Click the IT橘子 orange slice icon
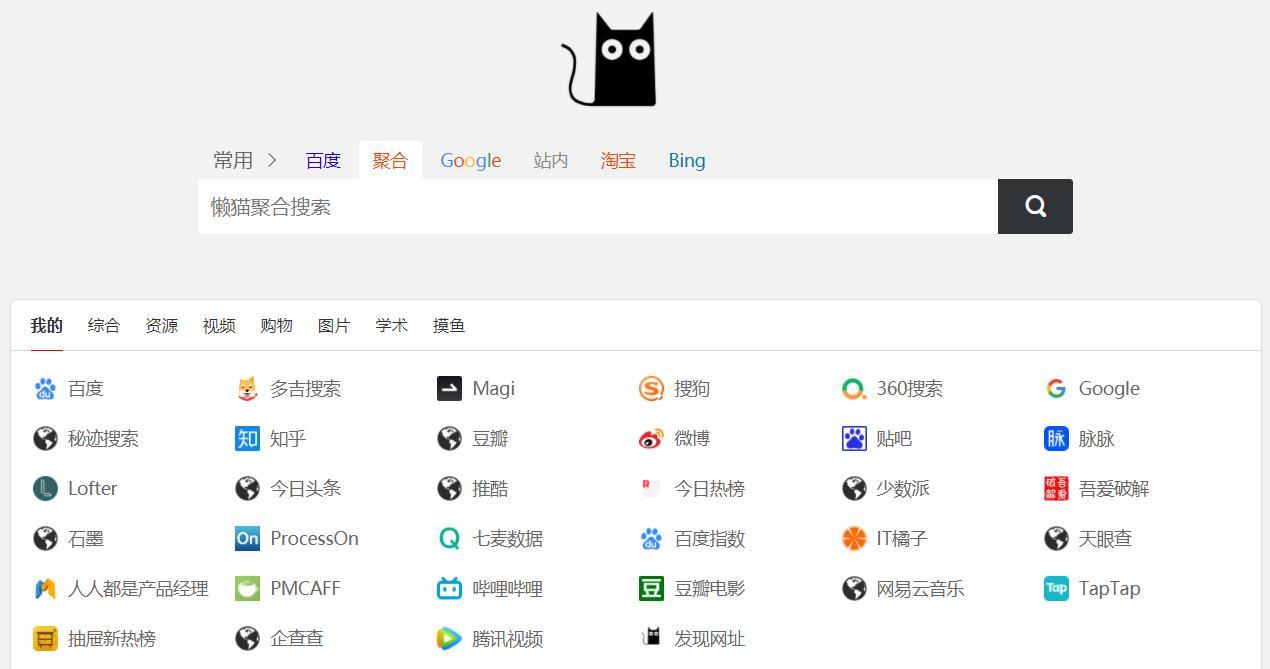This screenshot has height=669, width=1270. click(x=854, y=538)
